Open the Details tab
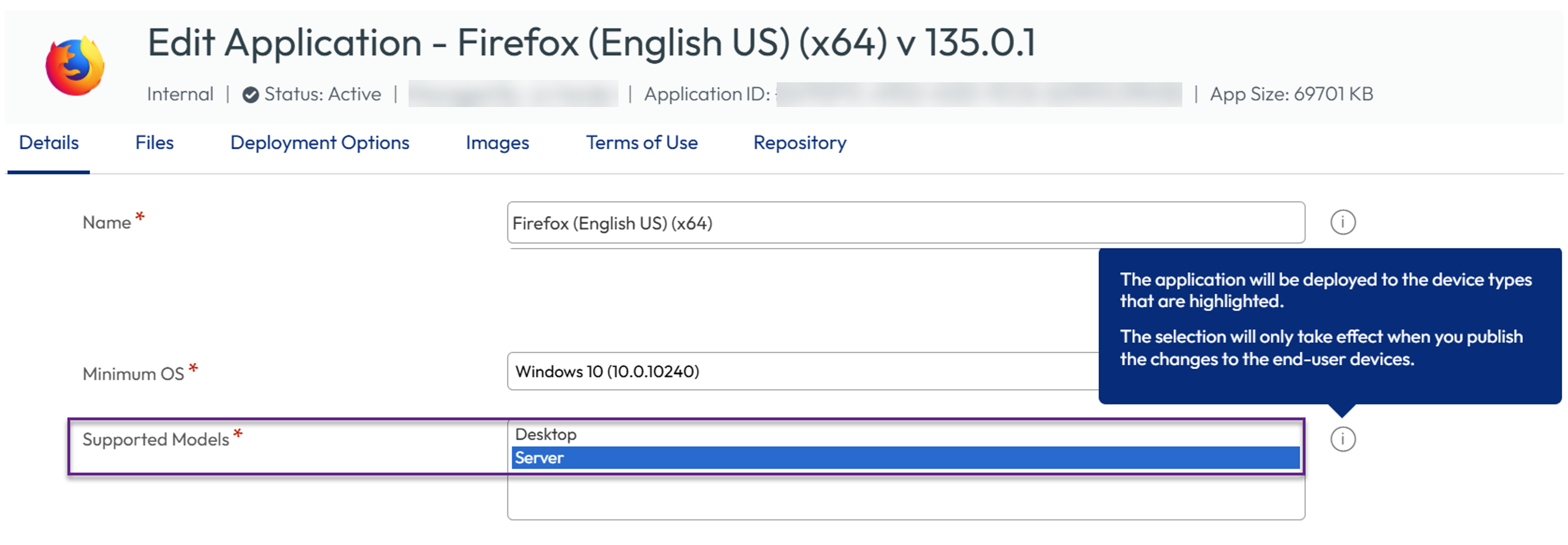The image size is (1568, 545). [x=49, y=142]
